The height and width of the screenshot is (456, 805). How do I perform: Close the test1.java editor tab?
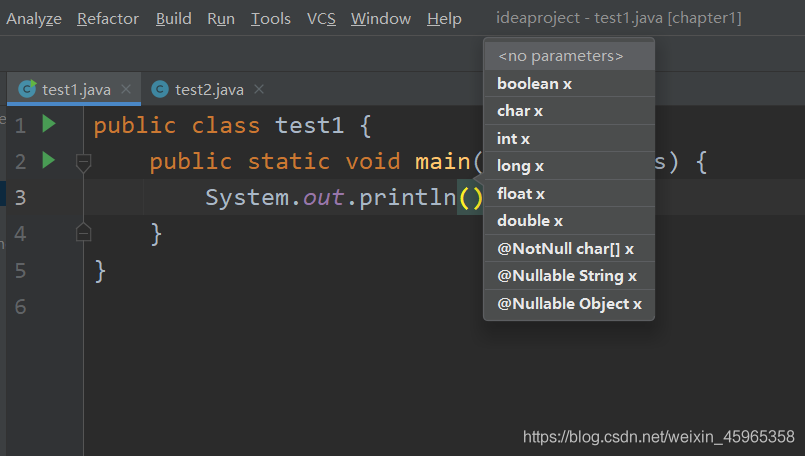point(126,89)
